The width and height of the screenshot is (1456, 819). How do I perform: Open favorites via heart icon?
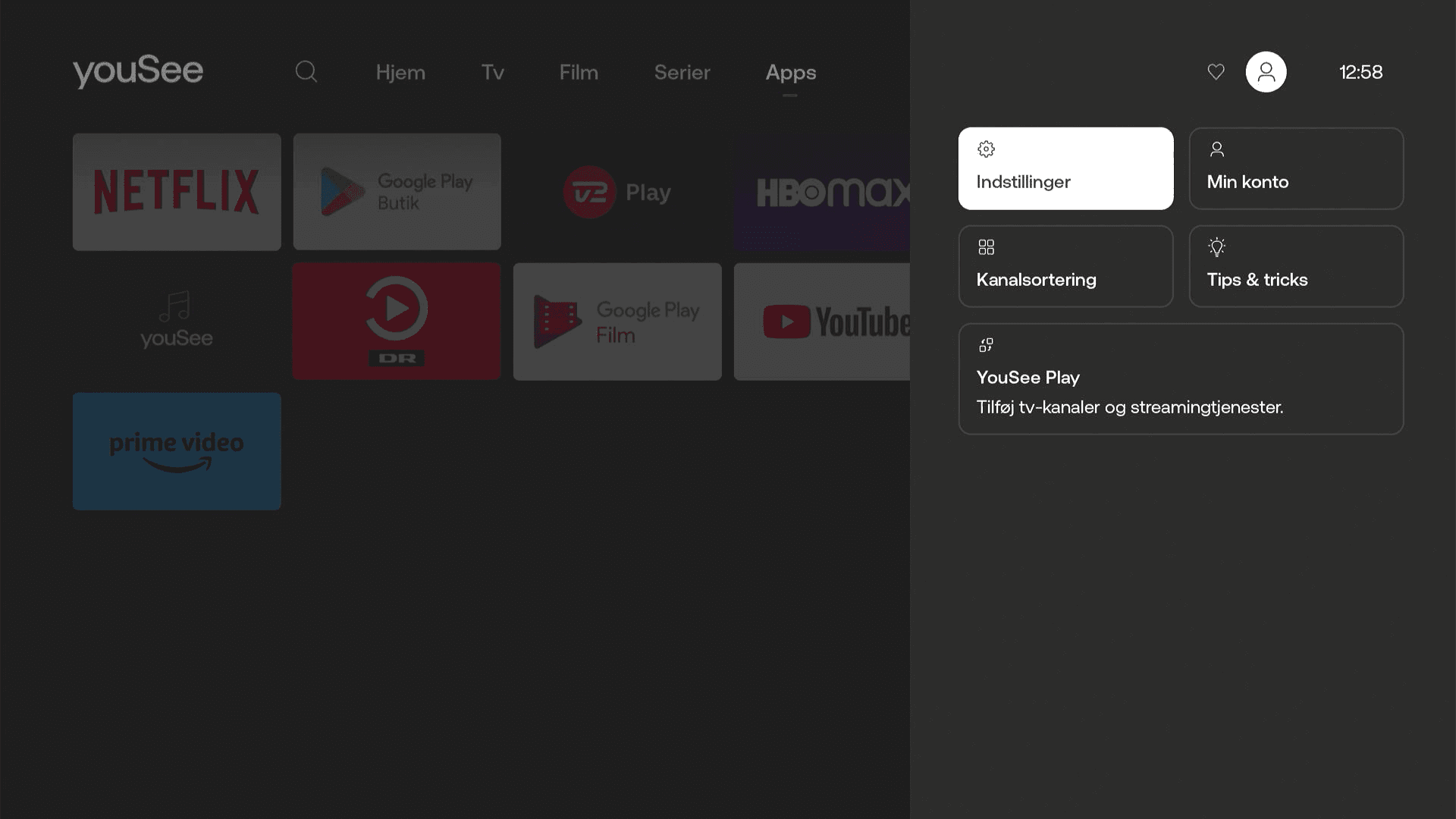(1216, 72)
